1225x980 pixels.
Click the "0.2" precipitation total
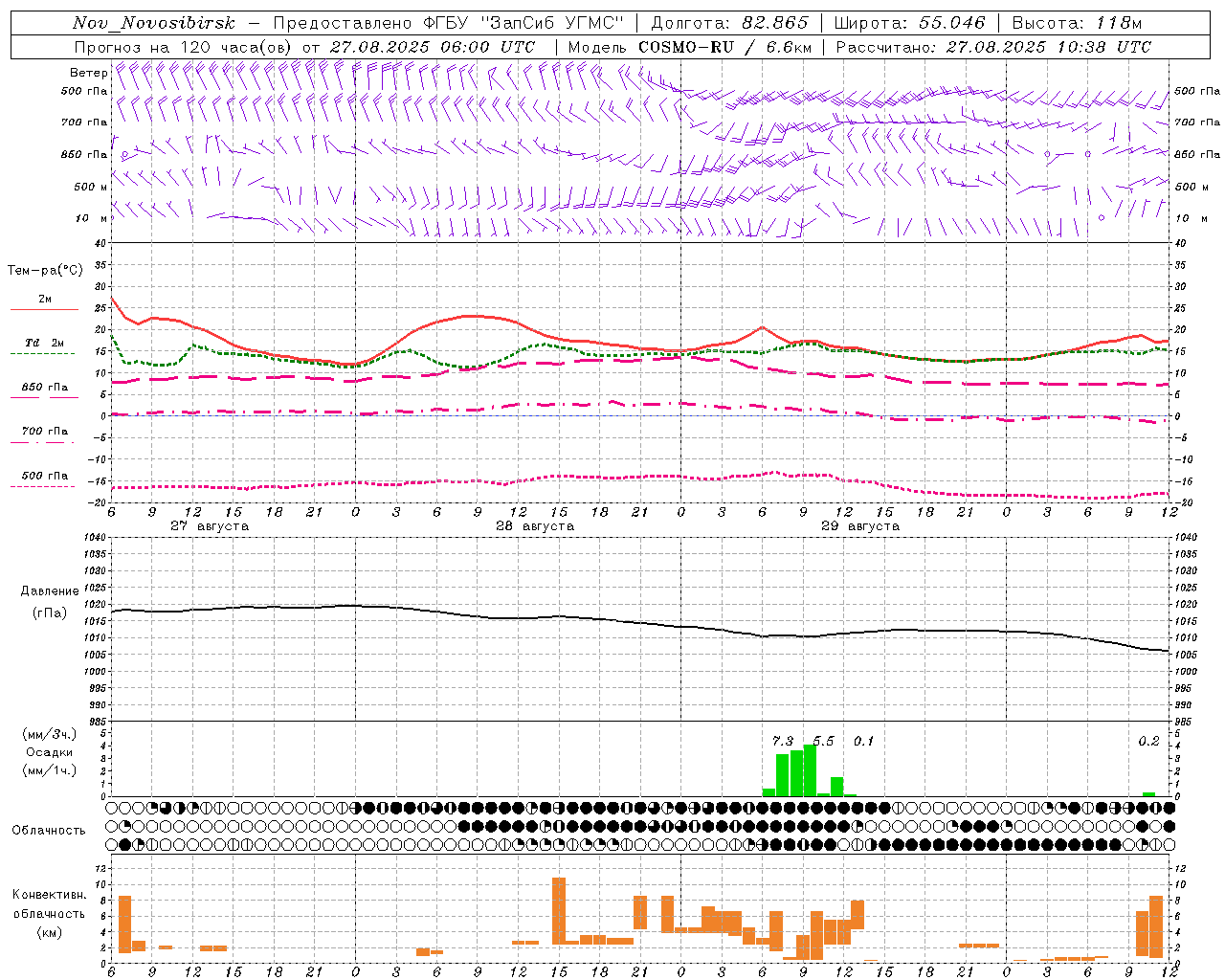(x=1148, y=741)
